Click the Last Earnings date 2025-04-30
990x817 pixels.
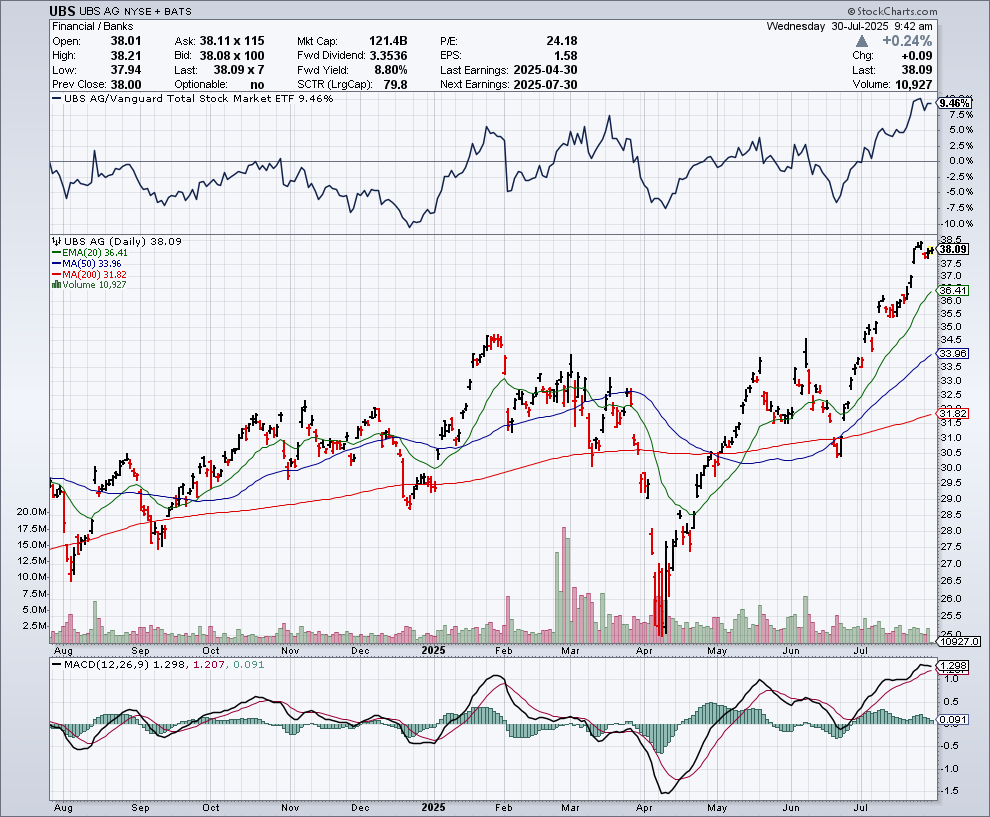[546, 70]
